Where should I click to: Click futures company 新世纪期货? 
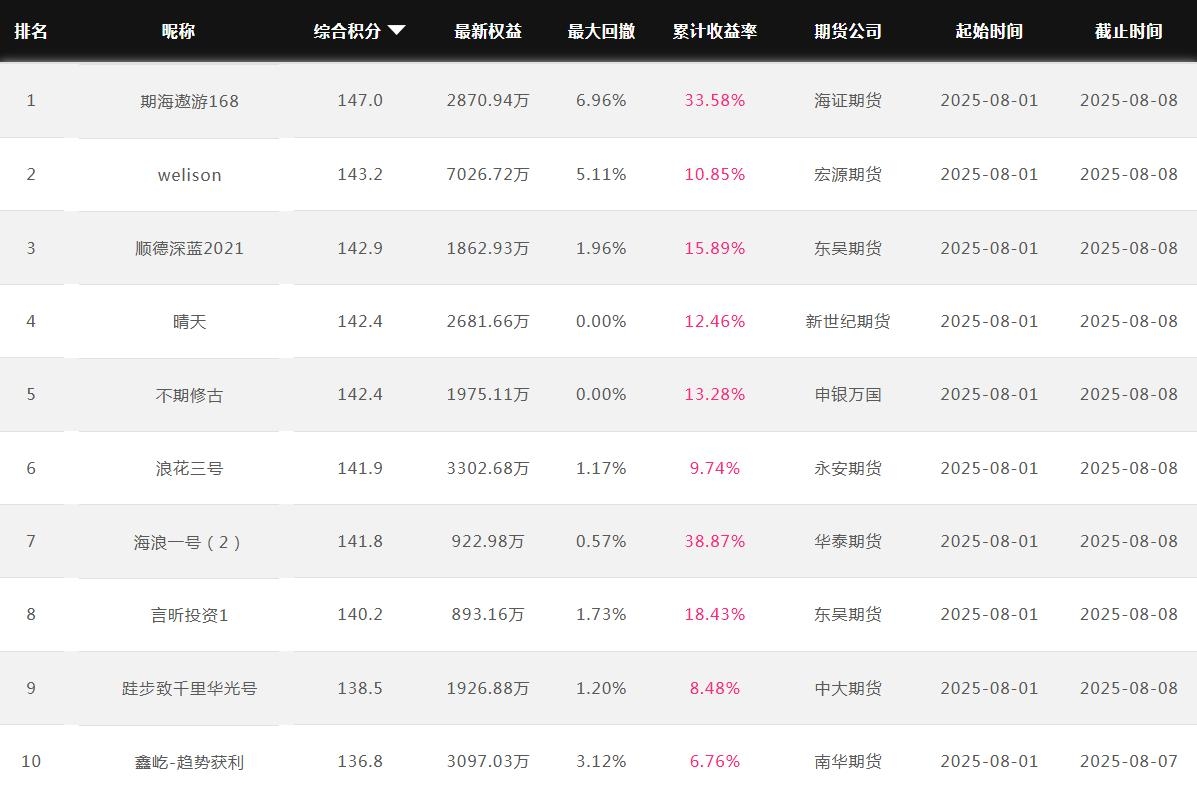tap(847, 321)
